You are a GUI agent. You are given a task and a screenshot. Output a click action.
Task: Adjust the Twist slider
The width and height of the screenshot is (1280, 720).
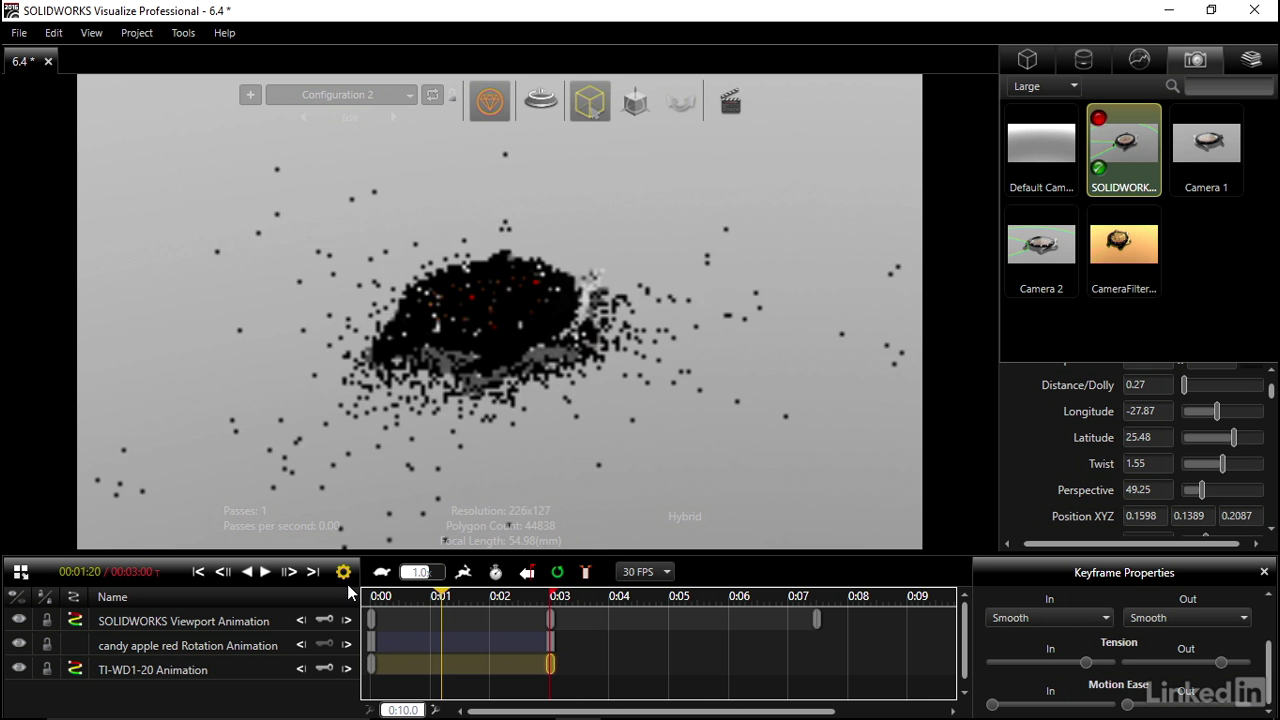(1223, 464)
